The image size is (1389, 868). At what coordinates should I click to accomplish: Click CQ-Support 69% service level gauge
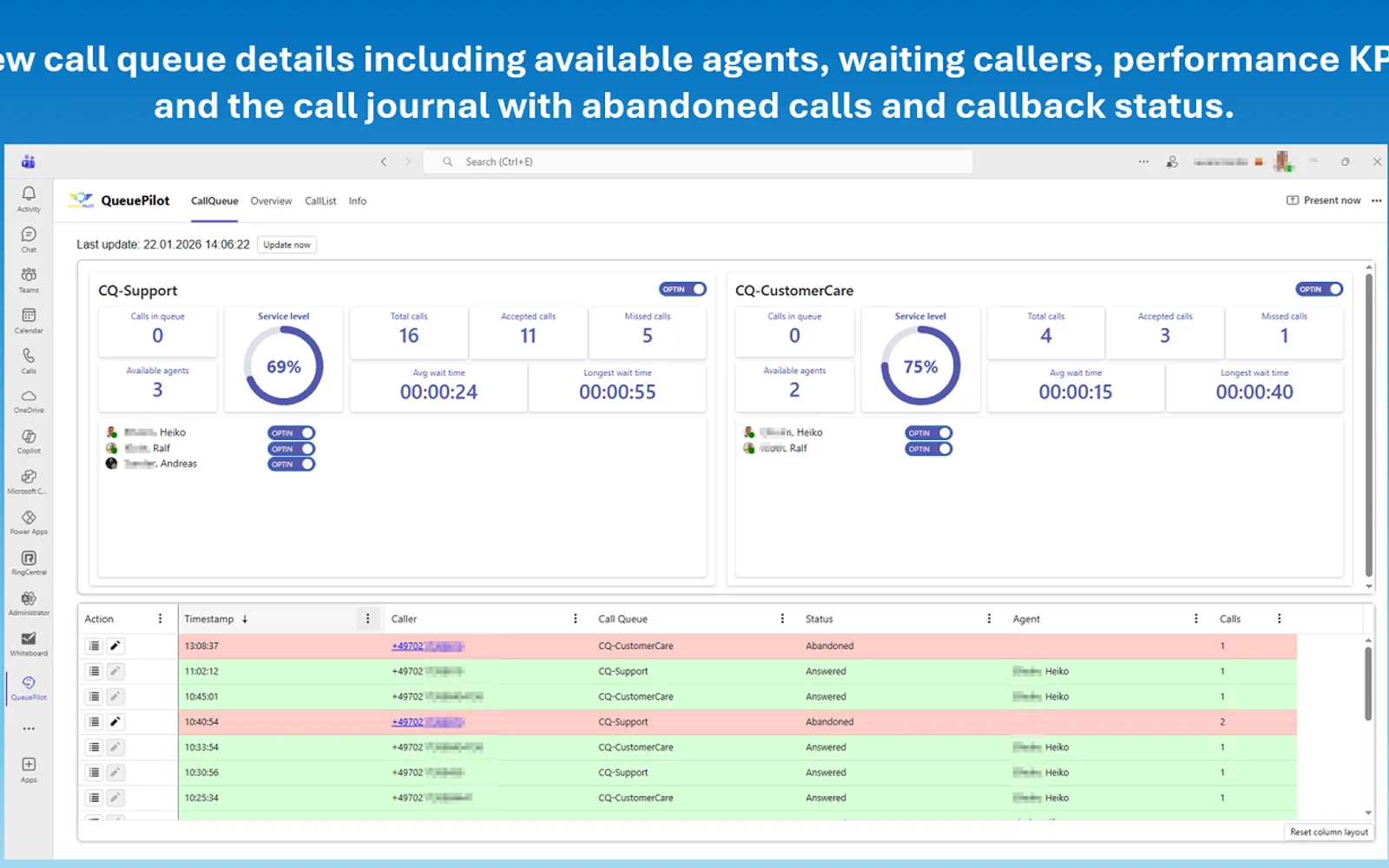pyautogui.click(x=284, y=366)
